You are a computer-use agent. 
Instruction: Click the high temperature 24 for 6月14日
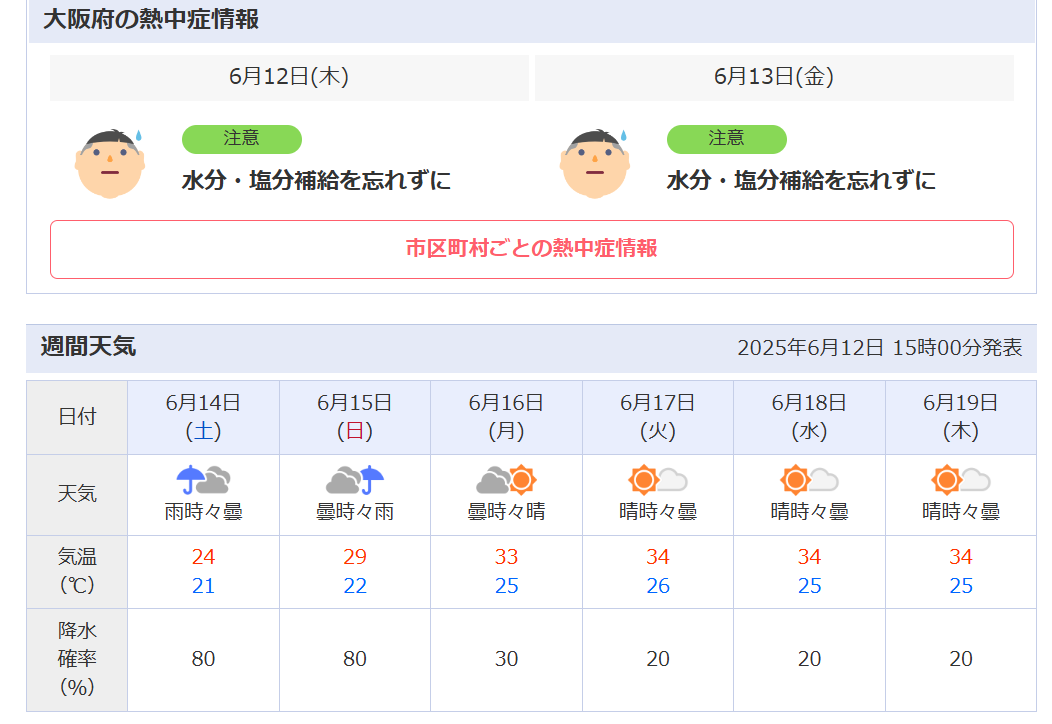coord(203,557)
